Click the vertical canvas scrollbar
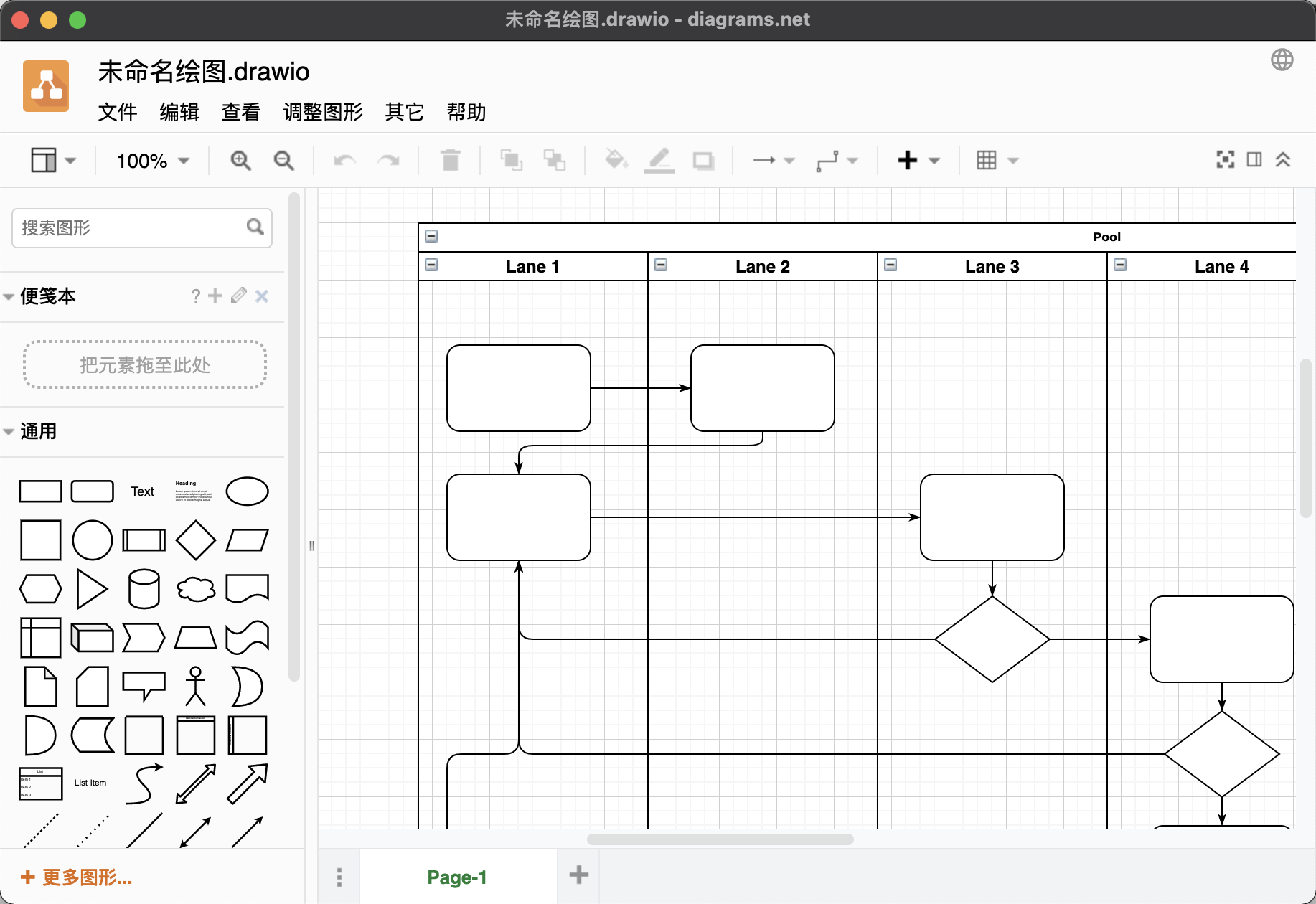 click(1306, 438)
